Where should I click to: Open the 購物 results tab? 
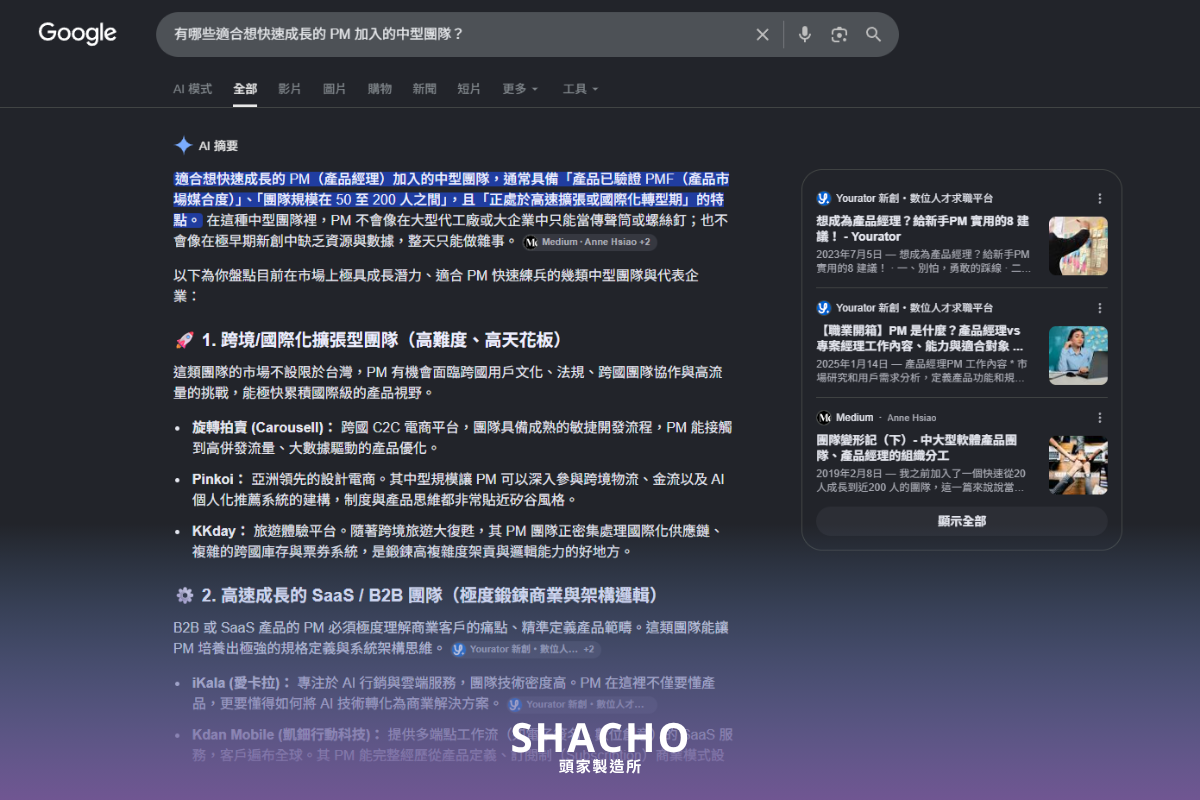(380, 89)
